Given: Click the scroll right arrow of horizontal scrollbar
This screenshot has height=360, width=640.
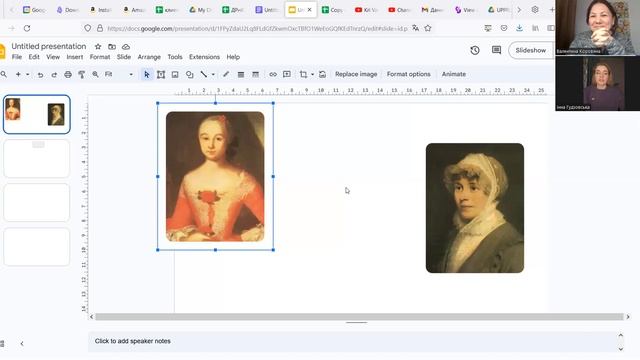Looking at the screenshot, I should click(x=628, y=317).
